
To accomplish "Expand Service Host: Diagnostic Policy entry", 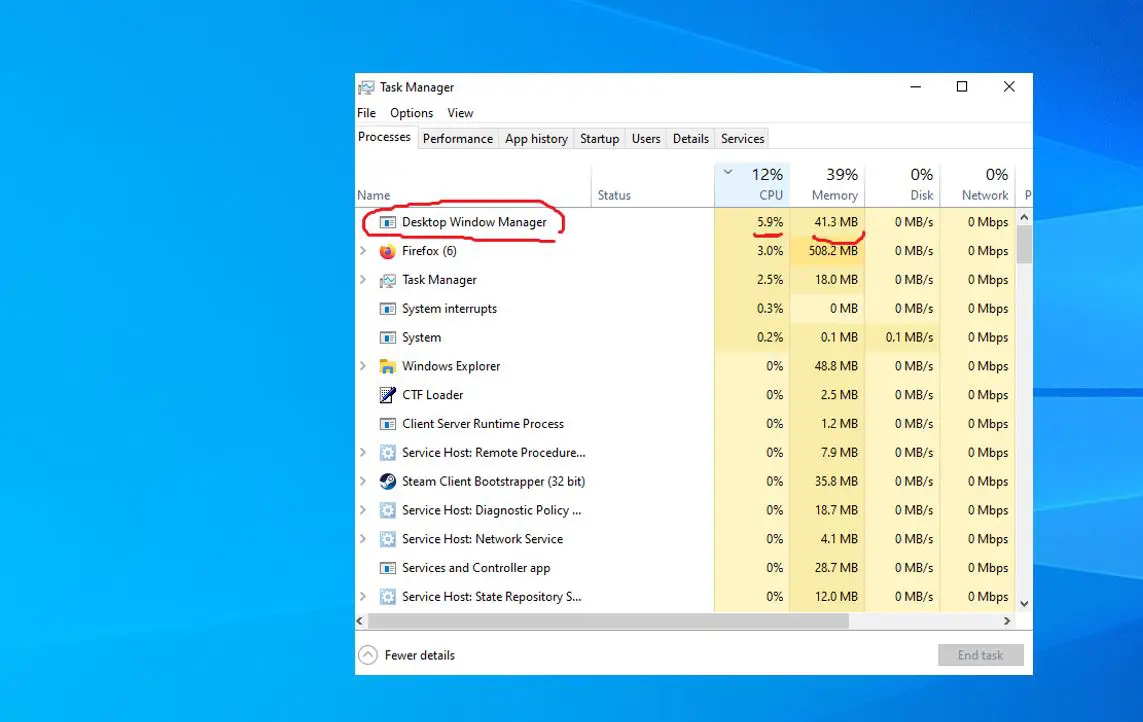I will tap(364, 510).
